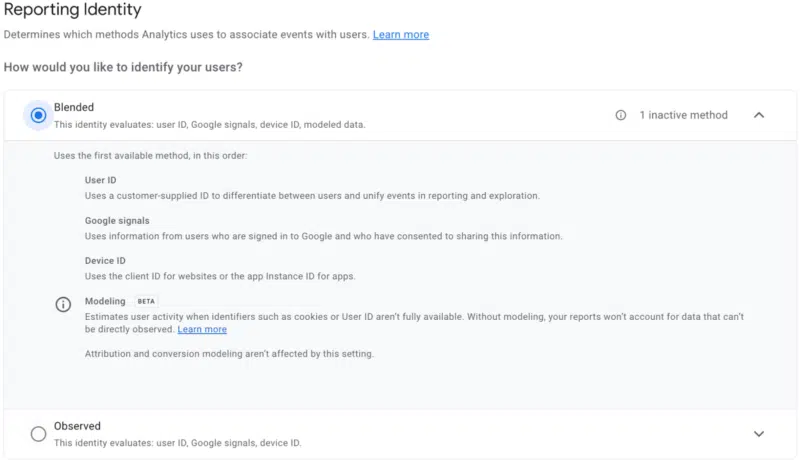Collapse the Blended section with chevron
The height and width of the screenshot is (463, 800).
point(758,115)
